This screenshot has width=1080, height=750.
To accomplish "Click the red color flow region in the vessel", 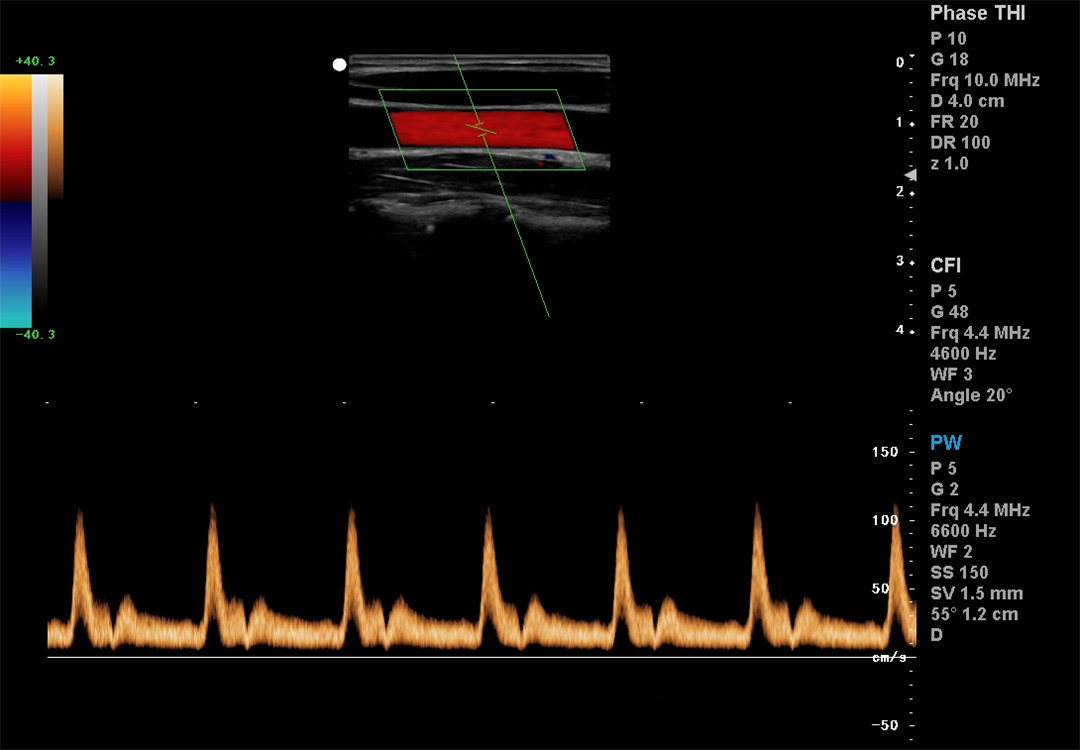I will (440, 130).
